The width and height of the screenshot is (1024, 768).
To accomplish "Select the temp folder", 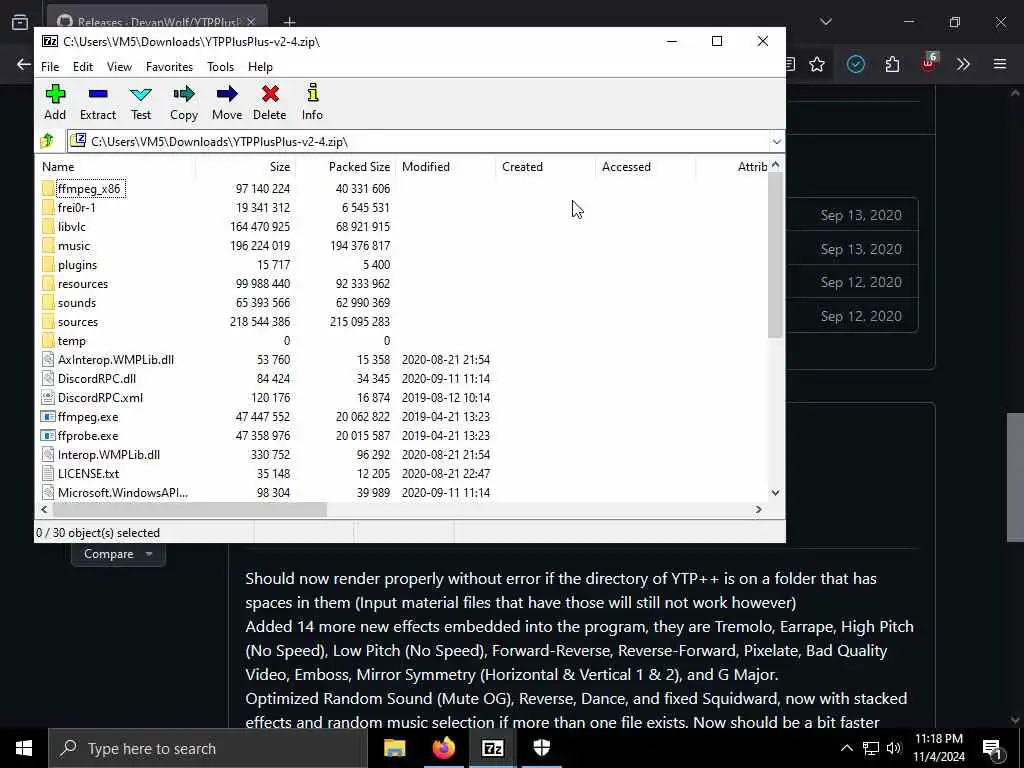I will [71, 340].
